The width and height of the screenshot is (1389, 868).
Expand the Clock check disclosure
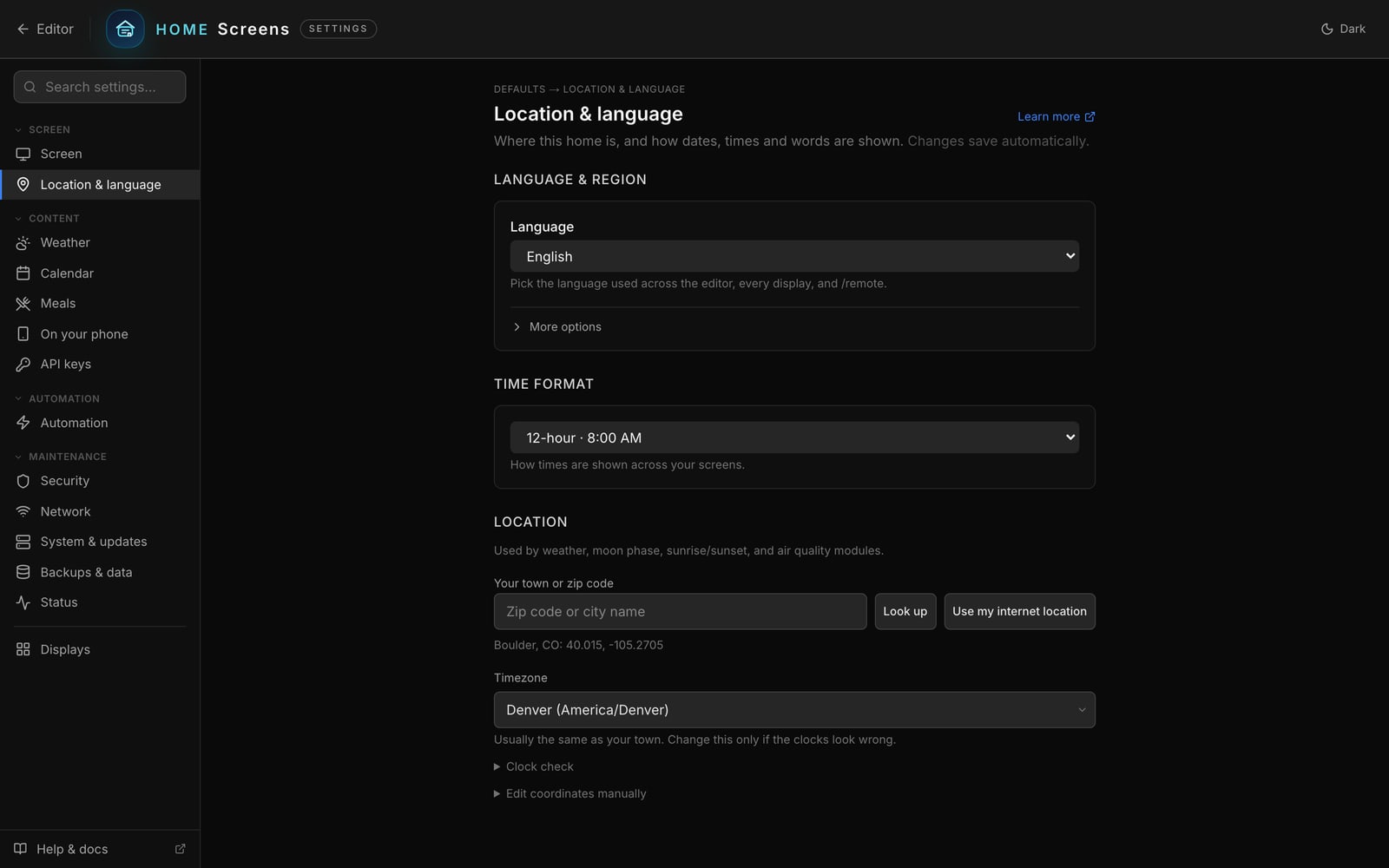(534, 766)
